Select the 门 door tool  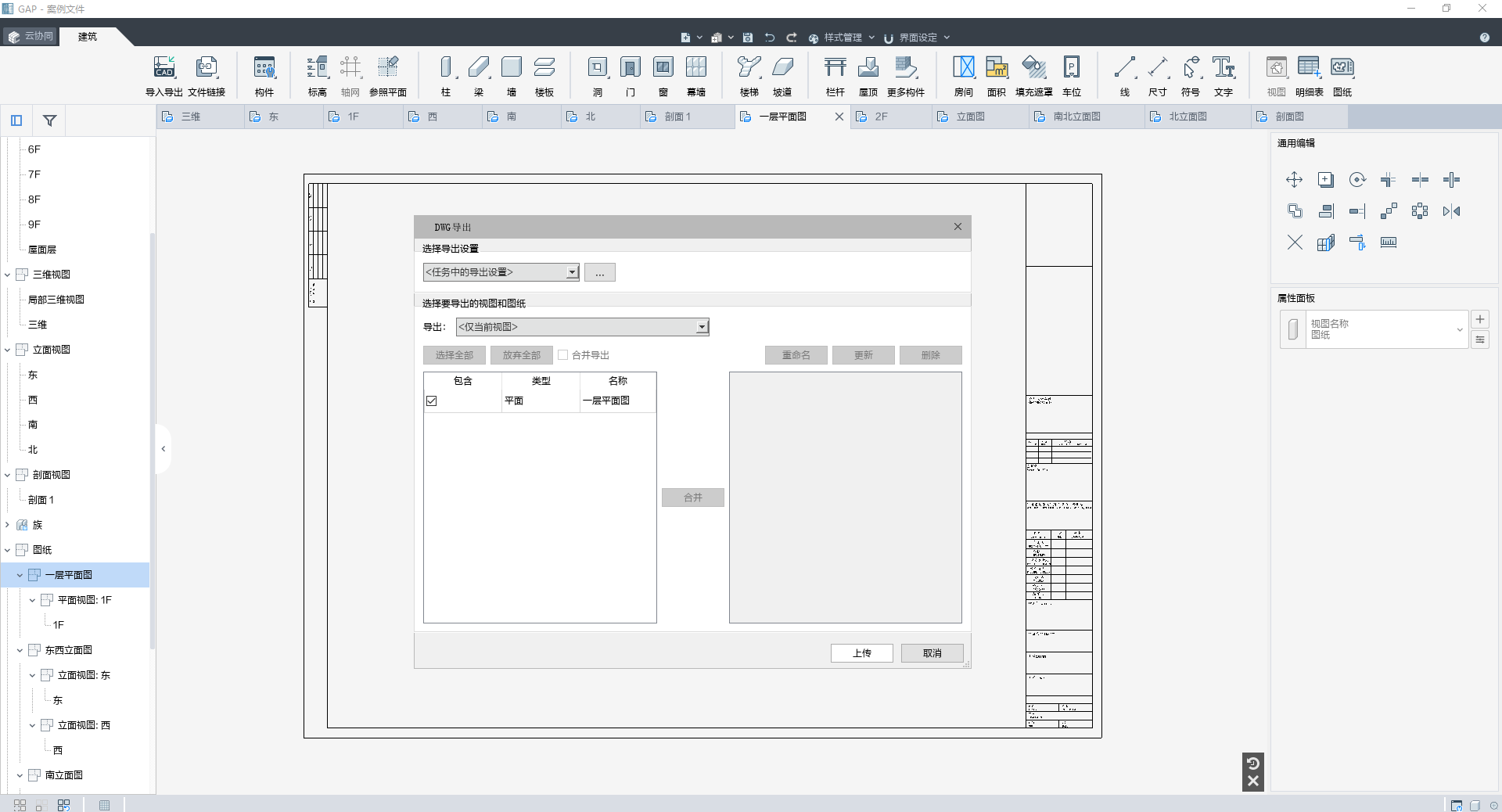click(631, 76)
